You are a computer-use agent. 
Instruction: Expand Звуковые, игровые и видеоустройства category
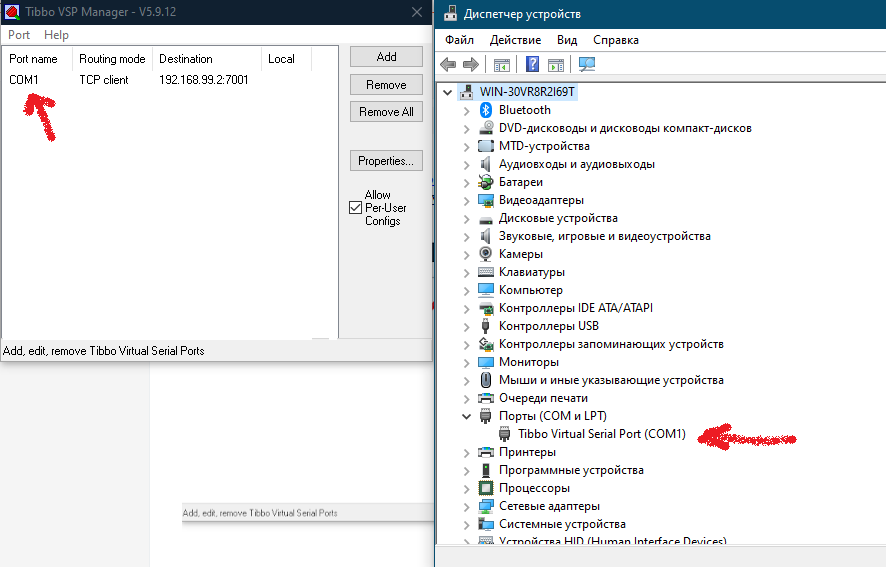(x=466, y=237)
